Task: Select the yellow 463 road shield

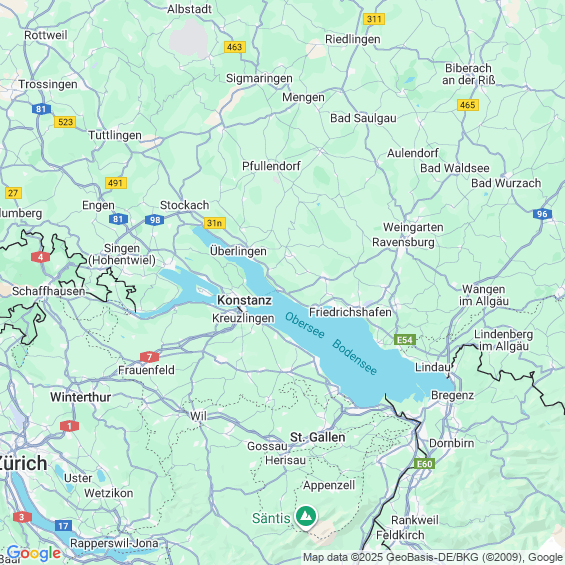Action: (x=235, y=47)
